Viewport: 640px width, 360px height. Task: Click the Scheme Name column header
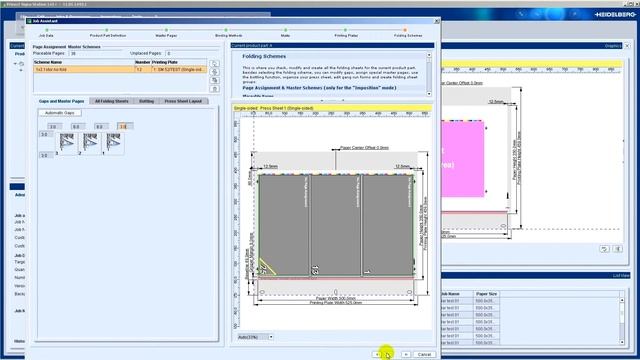point(84,62)
